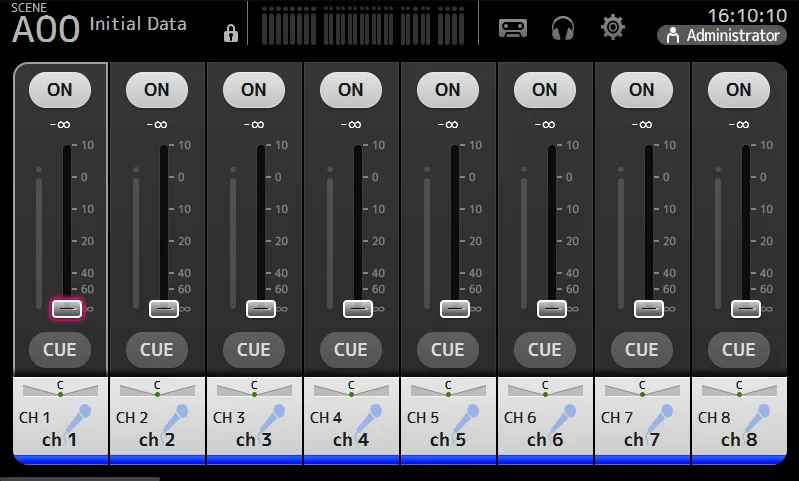The width and height of the screenshot is (799, 481).
Task: Click the channel 7 fader knob
Action: coord(649,309)
